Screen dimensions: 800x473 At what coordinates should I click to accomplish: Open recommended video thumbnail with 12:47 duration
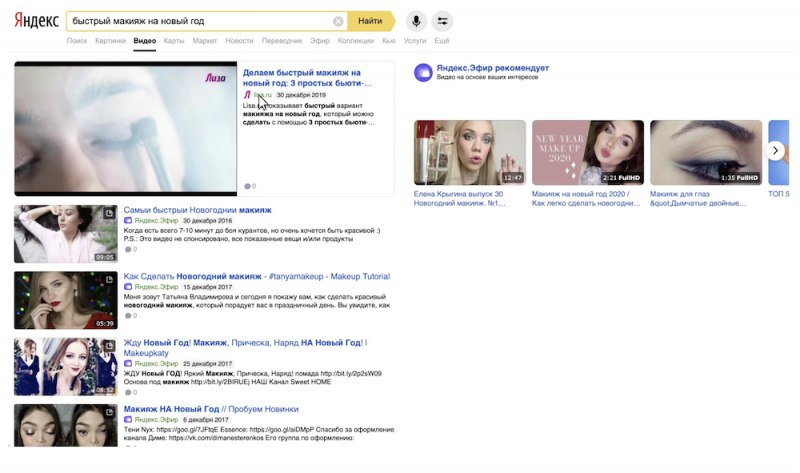click(x=470, y=153)
